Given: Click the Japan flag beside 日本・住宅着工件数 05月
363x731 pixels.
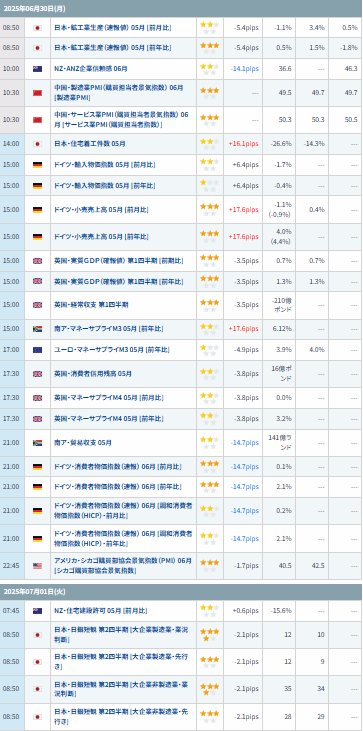Looking at the screenshot, I should [37, 144].
